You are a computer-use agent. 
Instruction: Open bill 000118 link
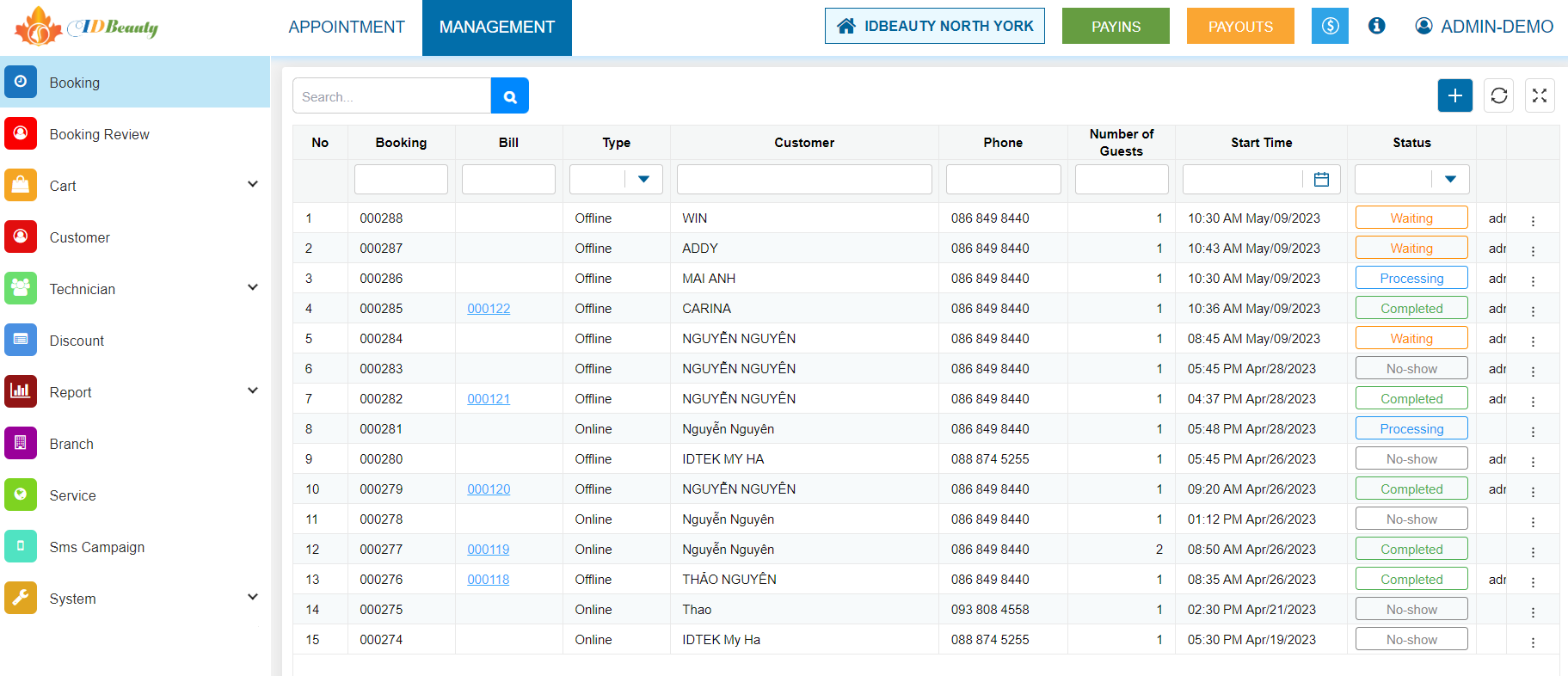pos(488,580)
